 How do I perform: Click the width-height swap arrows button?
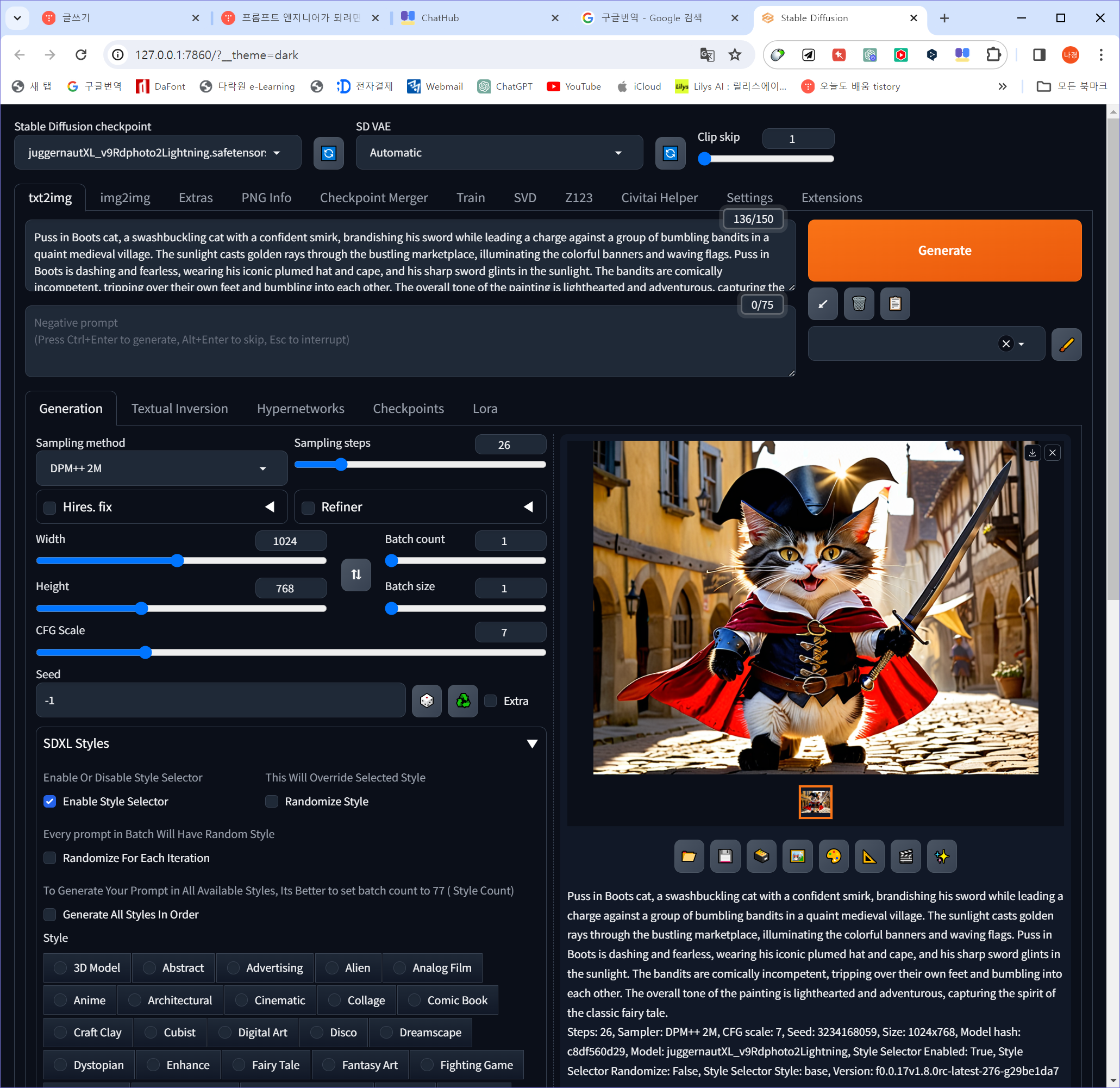coord(356,574)
